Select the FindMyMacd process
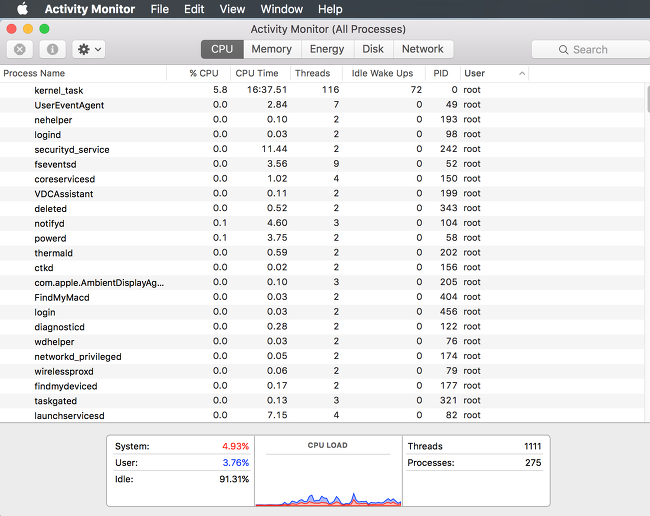This screenshot has width=650, height=516. click(x=322, y=297)
